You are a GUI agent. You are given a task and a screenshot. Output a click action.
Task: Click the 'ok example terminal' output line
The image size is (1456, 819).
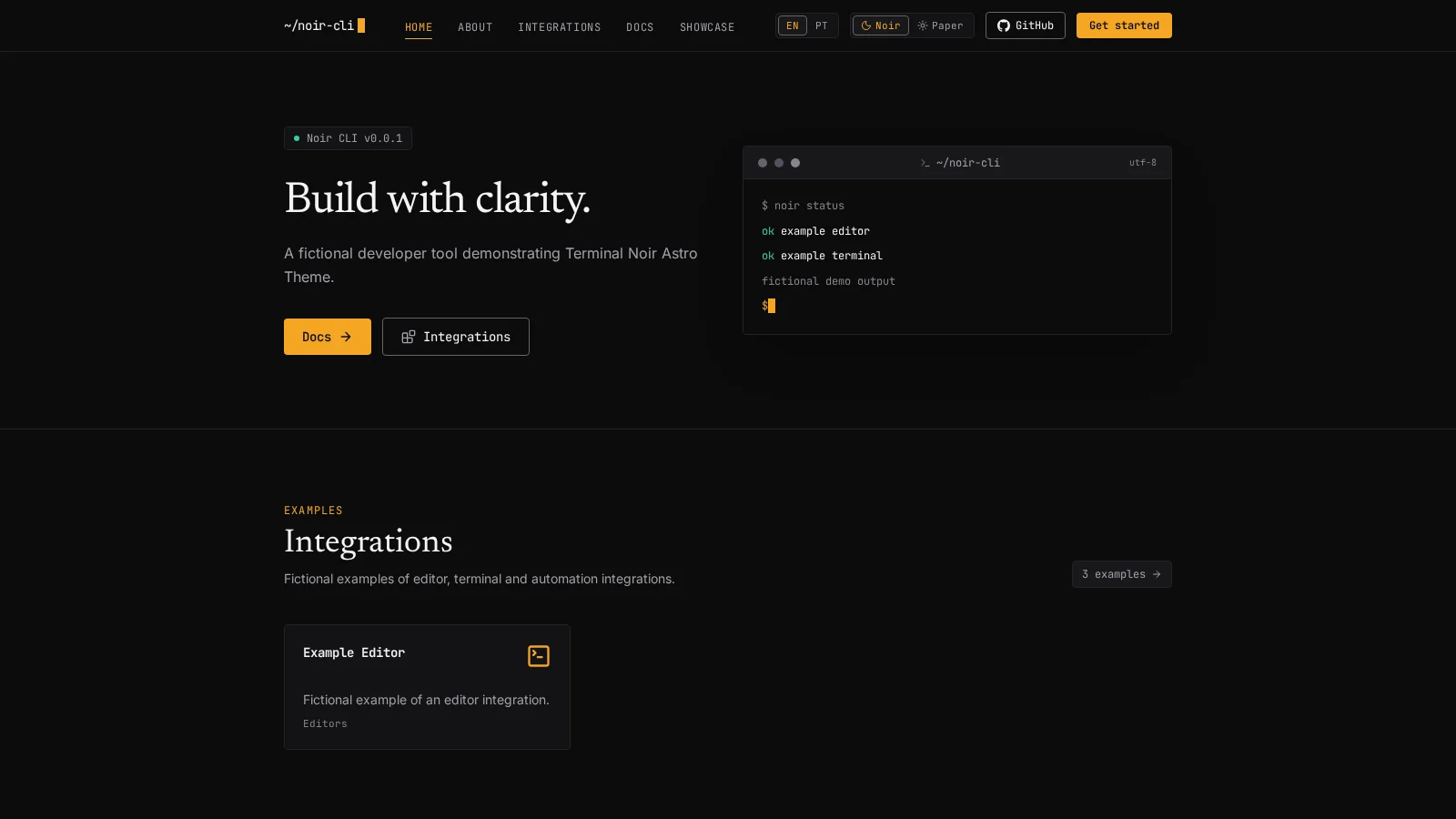pyautogui.click(x=822, y=256)
